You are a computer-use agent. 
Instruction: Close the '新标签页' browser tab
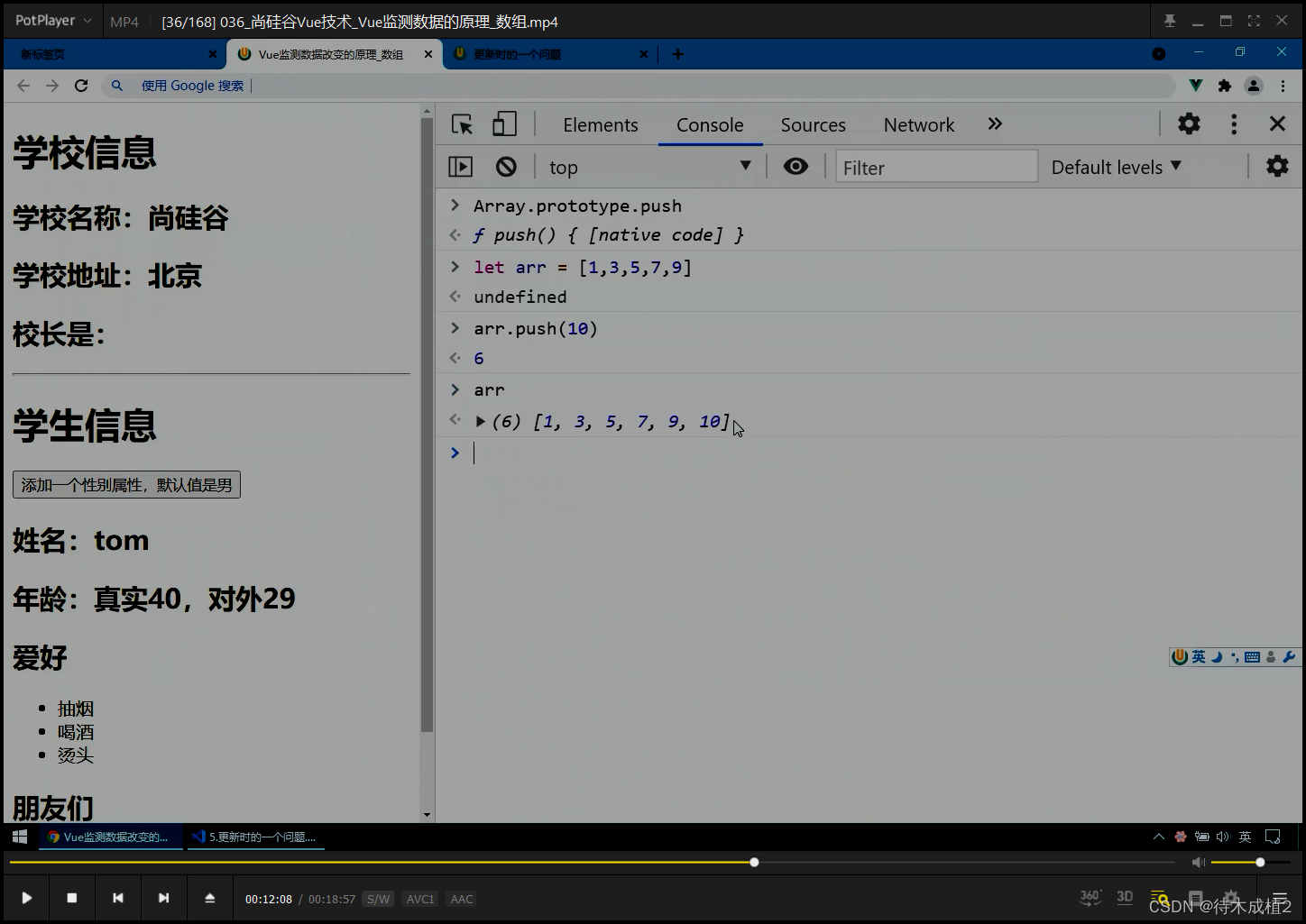[x=213, y=54]
